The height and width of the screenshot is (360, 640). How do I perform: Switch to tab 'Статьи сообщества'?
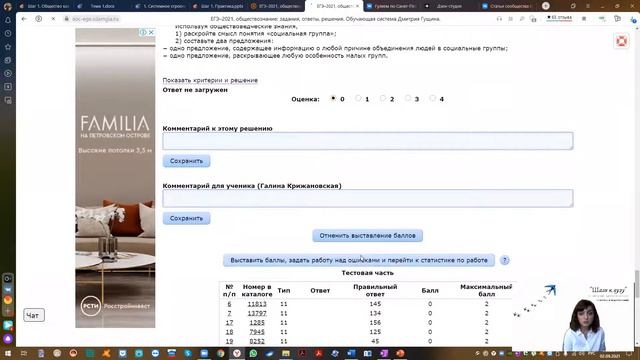507,6
